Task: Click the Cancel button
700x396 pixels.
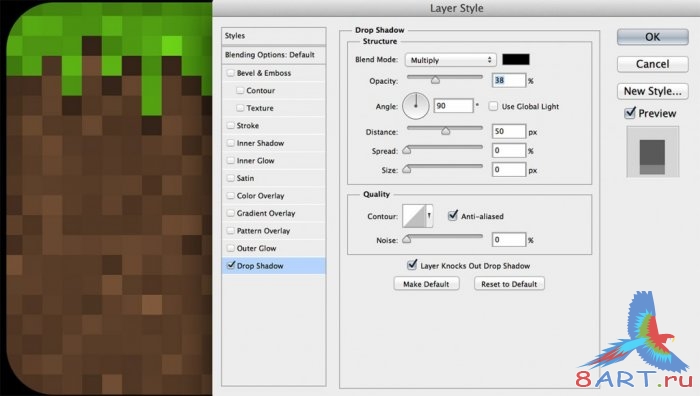Action: tap(652, 64)
